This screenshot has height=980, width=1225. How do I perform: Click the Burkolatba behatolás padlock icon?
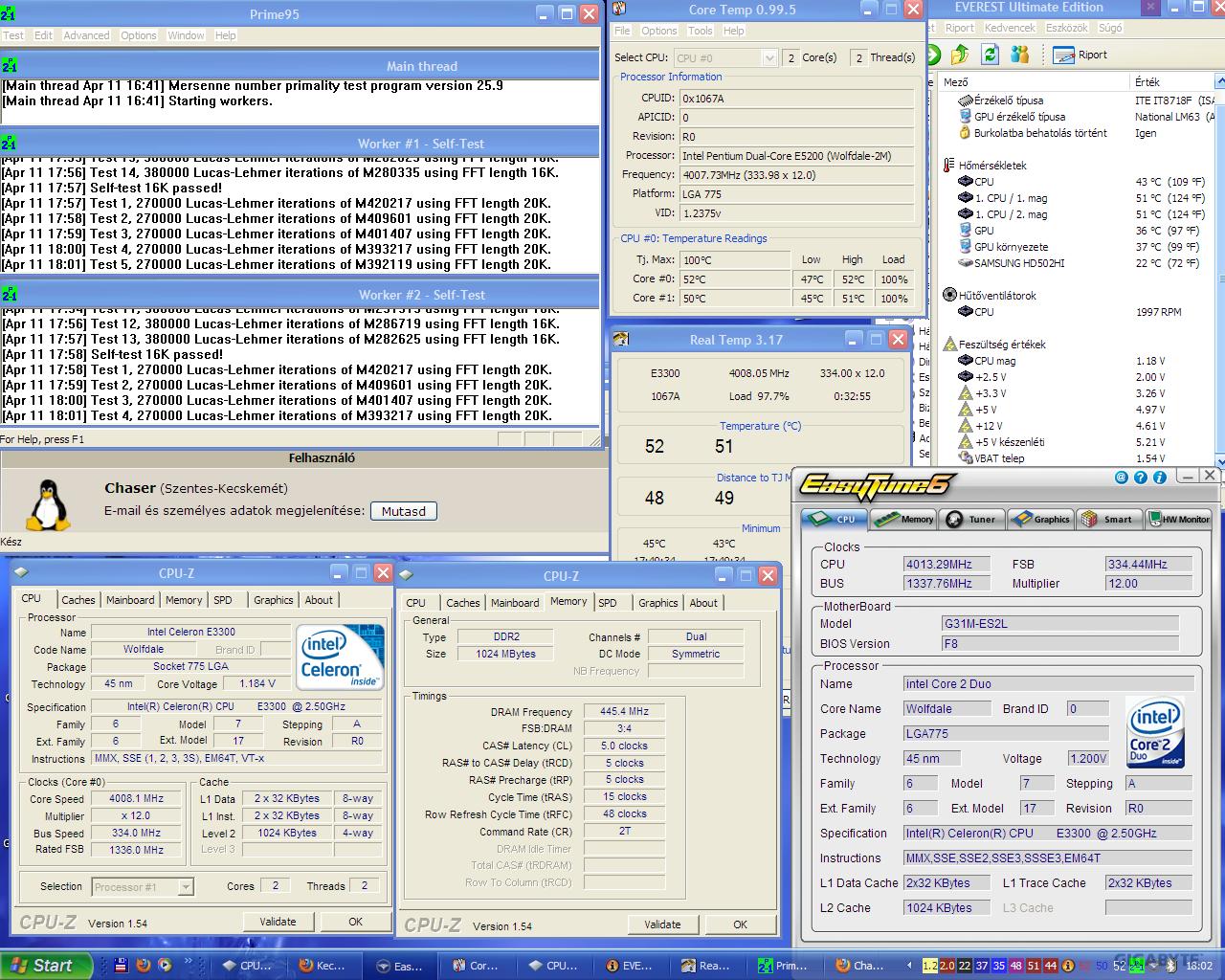965,133
